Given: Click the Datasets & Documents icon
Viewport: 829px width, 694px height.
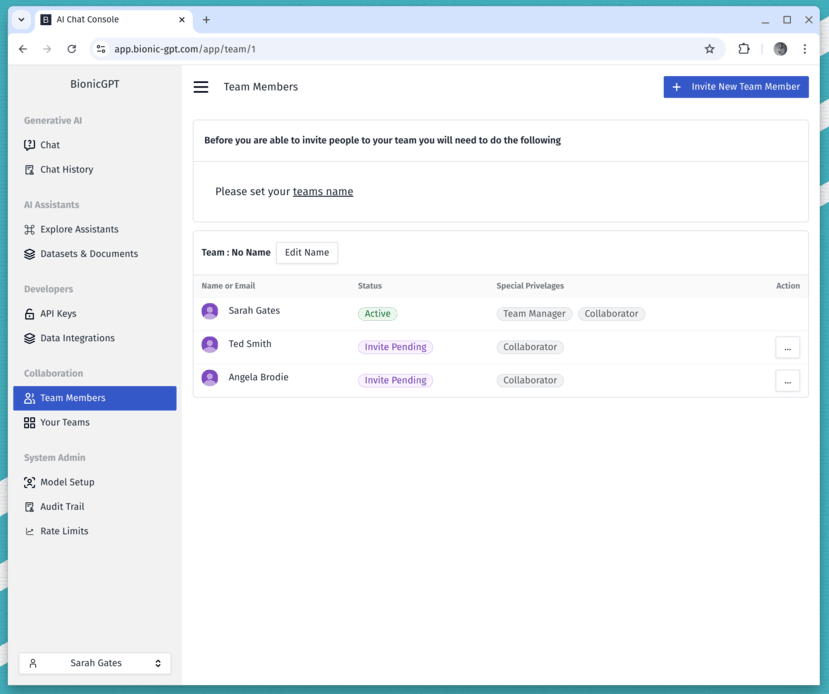Looking at the screenshot, I should click(x=32, y=253).
